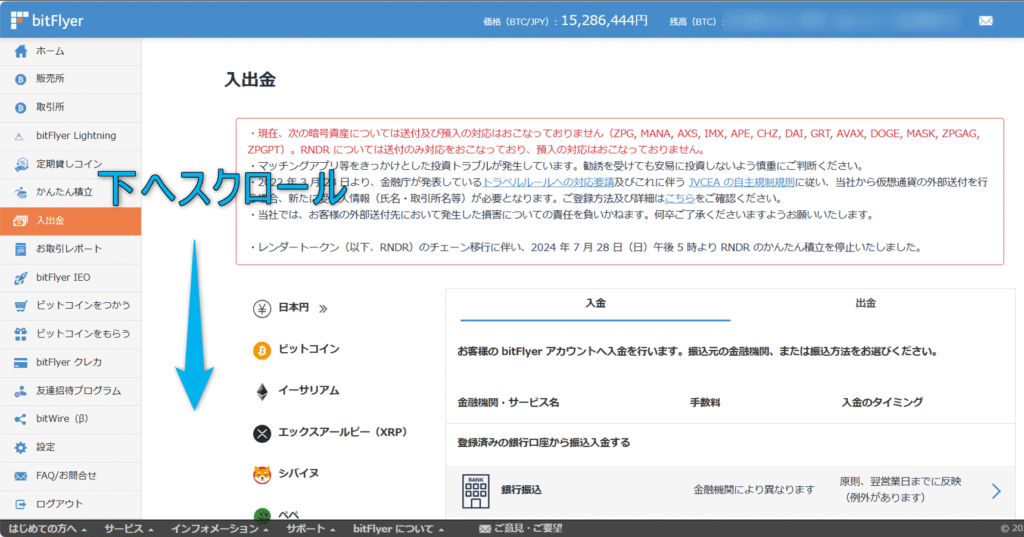Expand インフォメーション footer menu
This screenshot has height=537, width=1024.
tap(219, 529)
